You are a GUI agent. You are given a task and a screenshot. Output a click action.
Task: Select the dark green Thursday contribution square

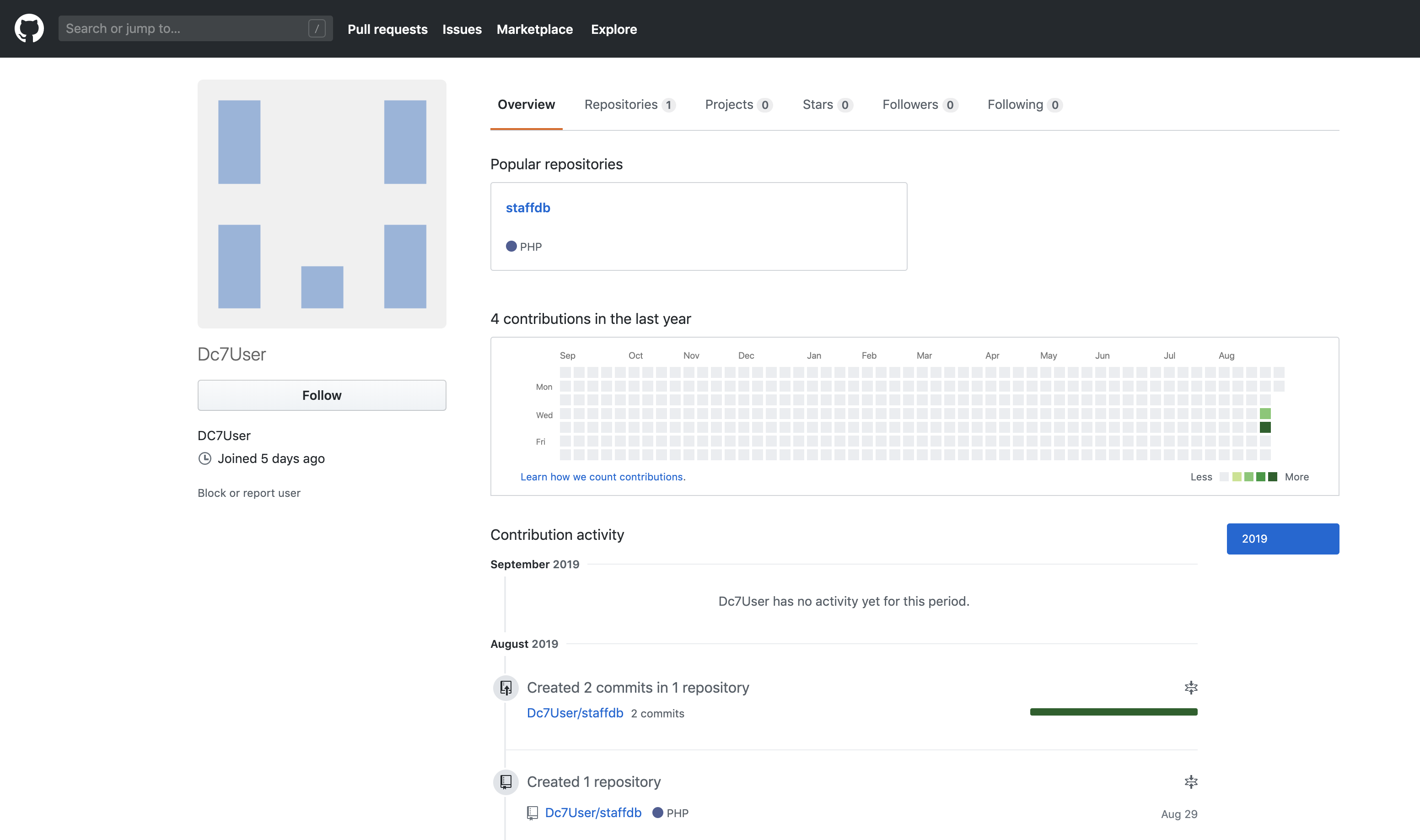[1265, 427]
